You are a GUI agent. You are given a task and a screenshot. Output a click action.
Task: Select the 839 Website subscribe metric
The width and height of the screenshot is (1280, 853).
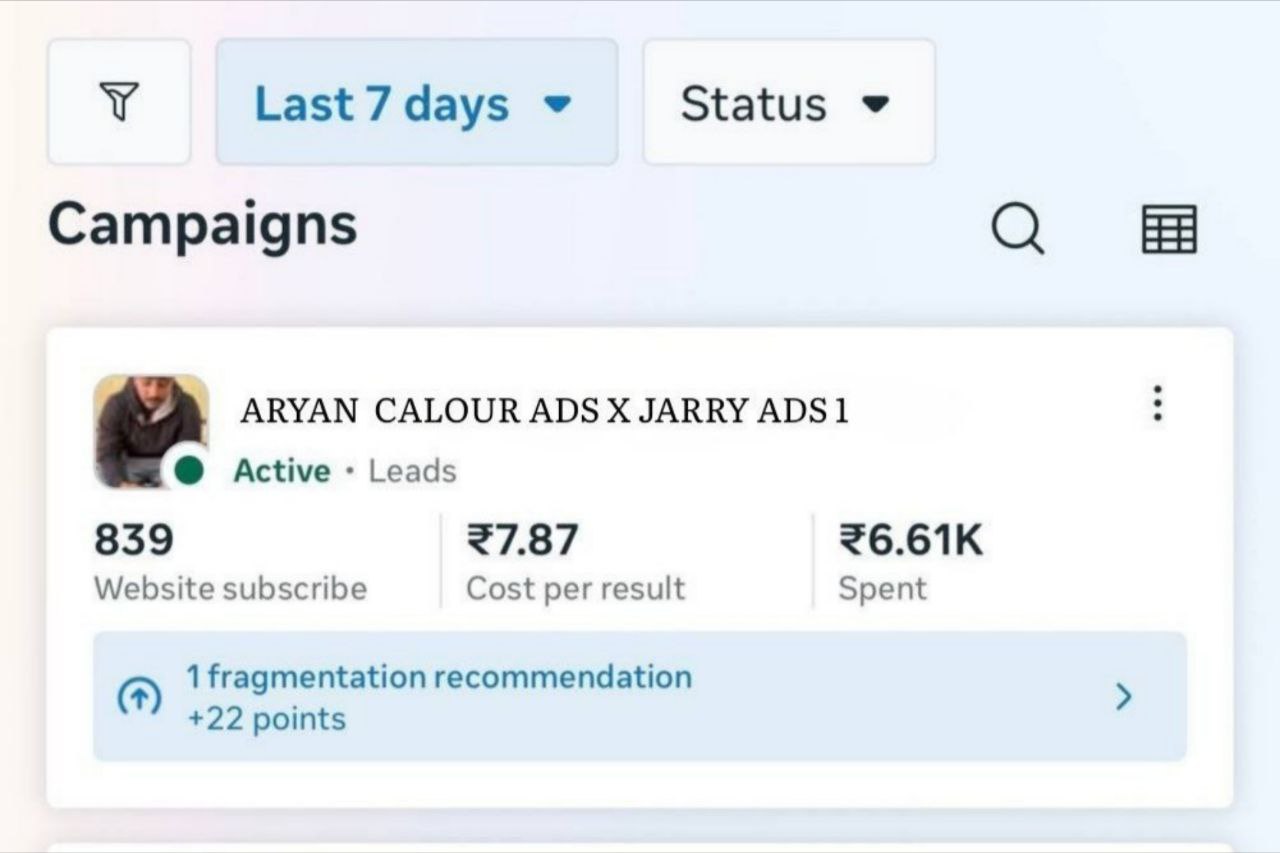230,562
